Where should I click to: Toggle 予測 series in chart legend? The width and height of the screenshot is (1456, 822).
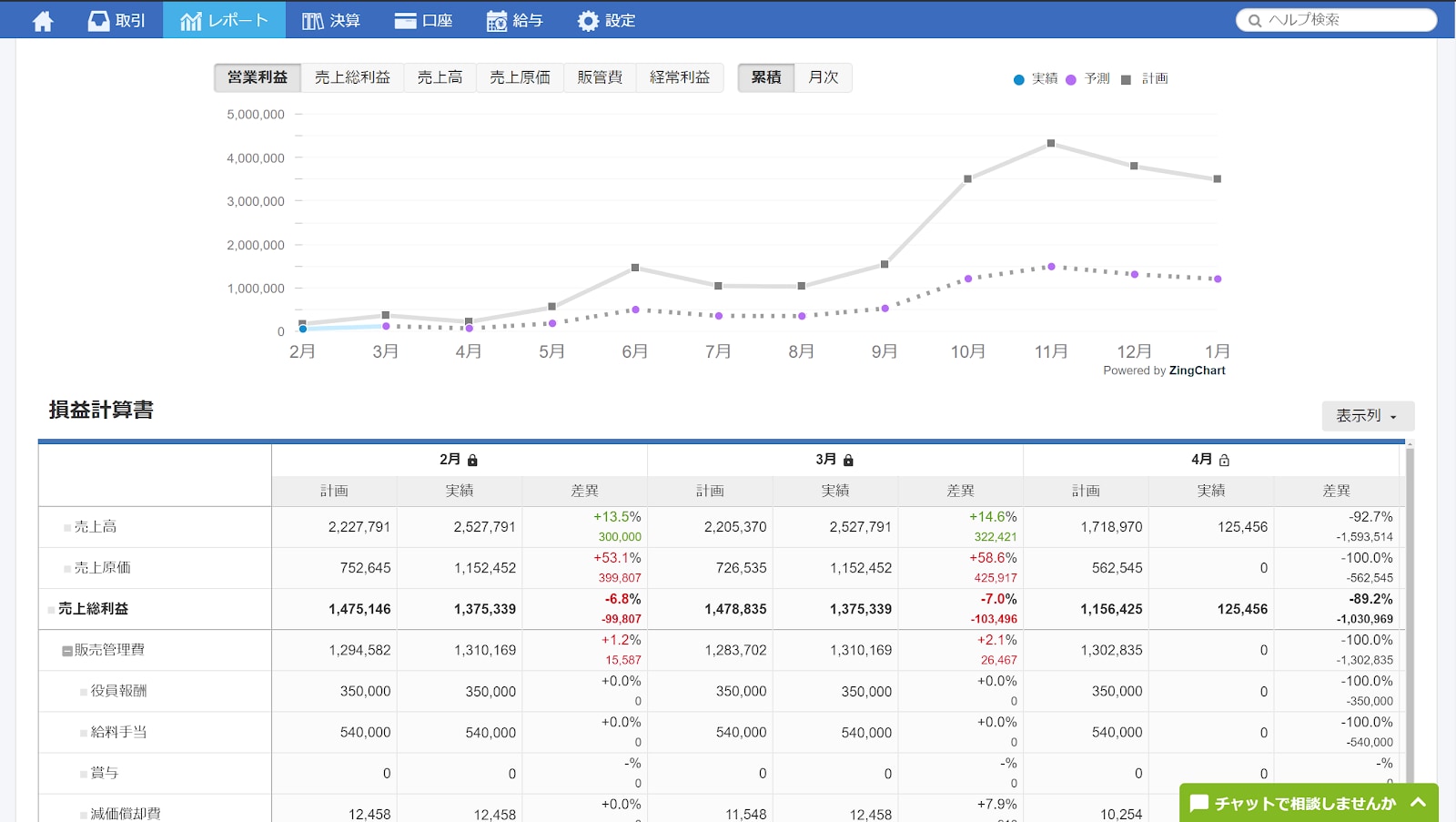click(x=1087, y=79)
